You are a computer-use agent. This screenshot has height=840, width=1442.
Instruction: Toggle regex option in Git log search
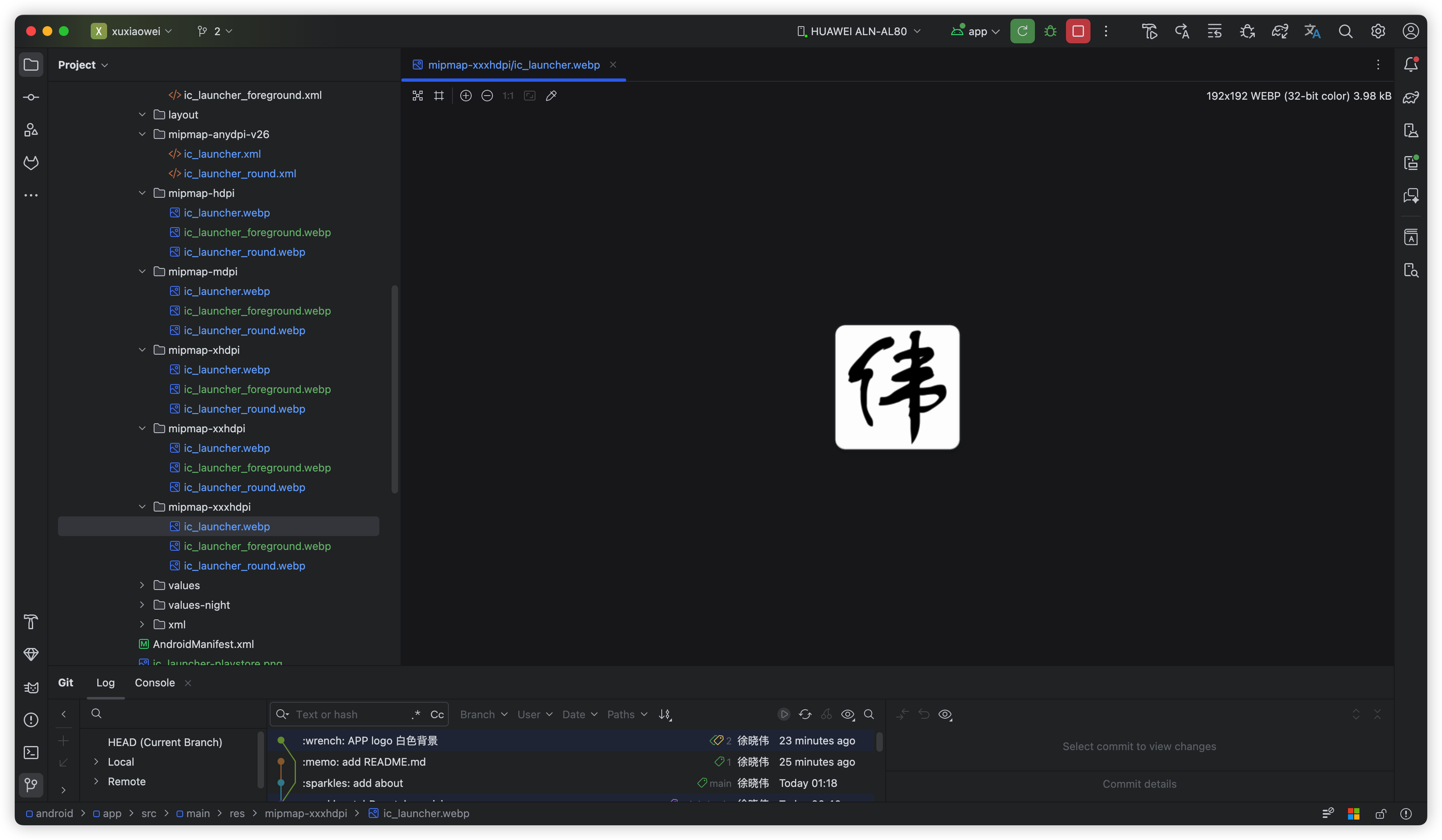tap(416, 714)
